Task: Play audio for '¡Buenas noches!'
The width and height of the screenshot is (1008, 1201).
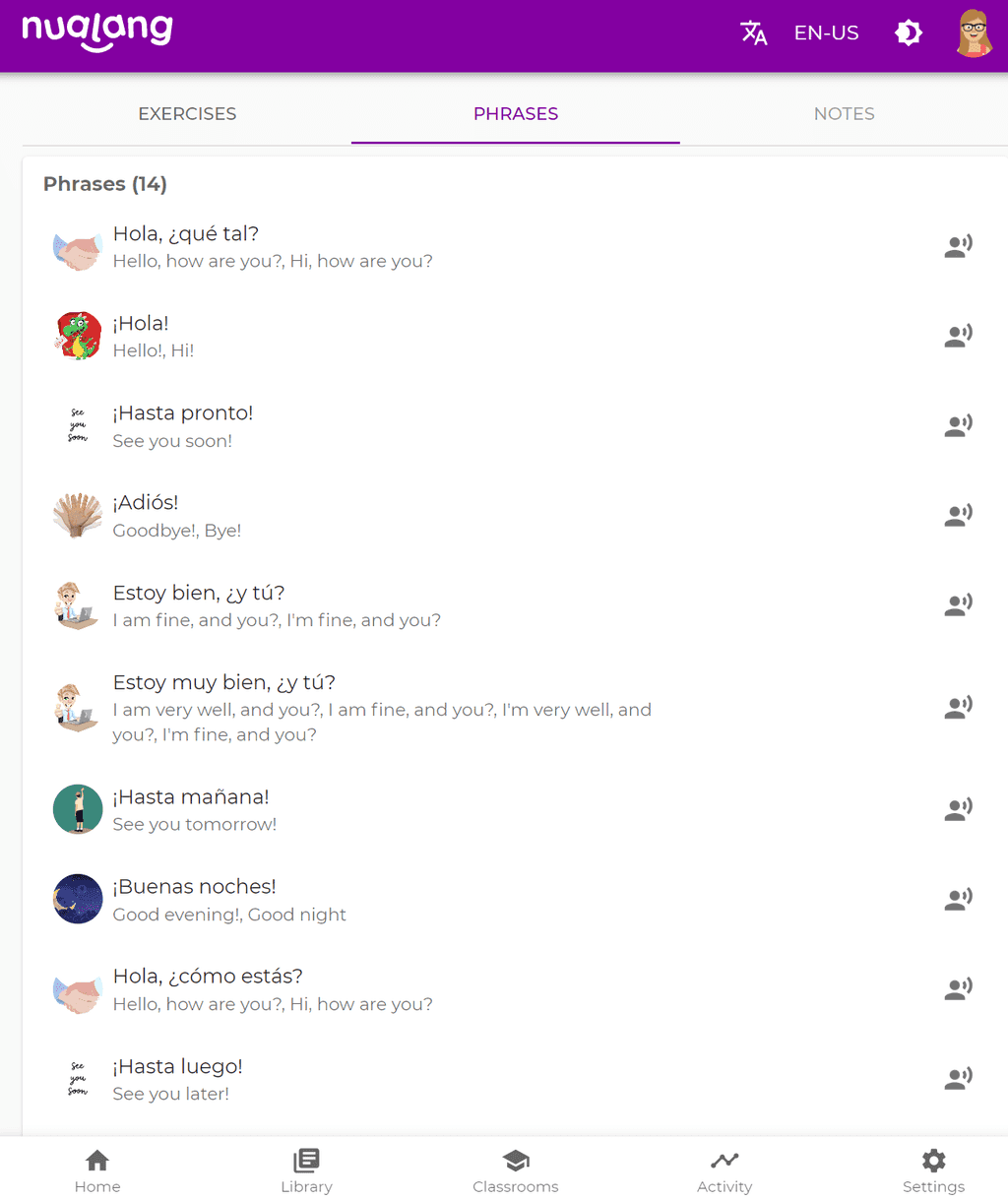Action: [x=958, y=899]
